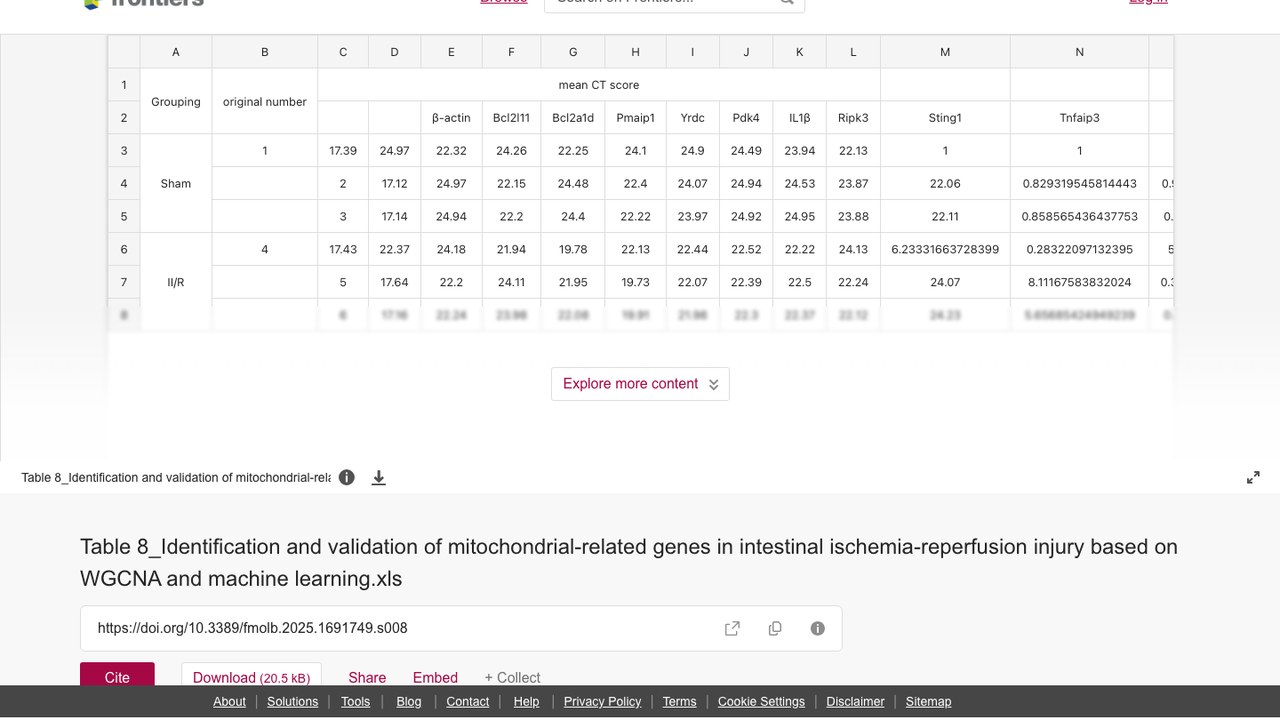Click the 'Grouping' header cell
Image resolution: width=1280 pixels, height=720 pixels.
pos(176,102)
